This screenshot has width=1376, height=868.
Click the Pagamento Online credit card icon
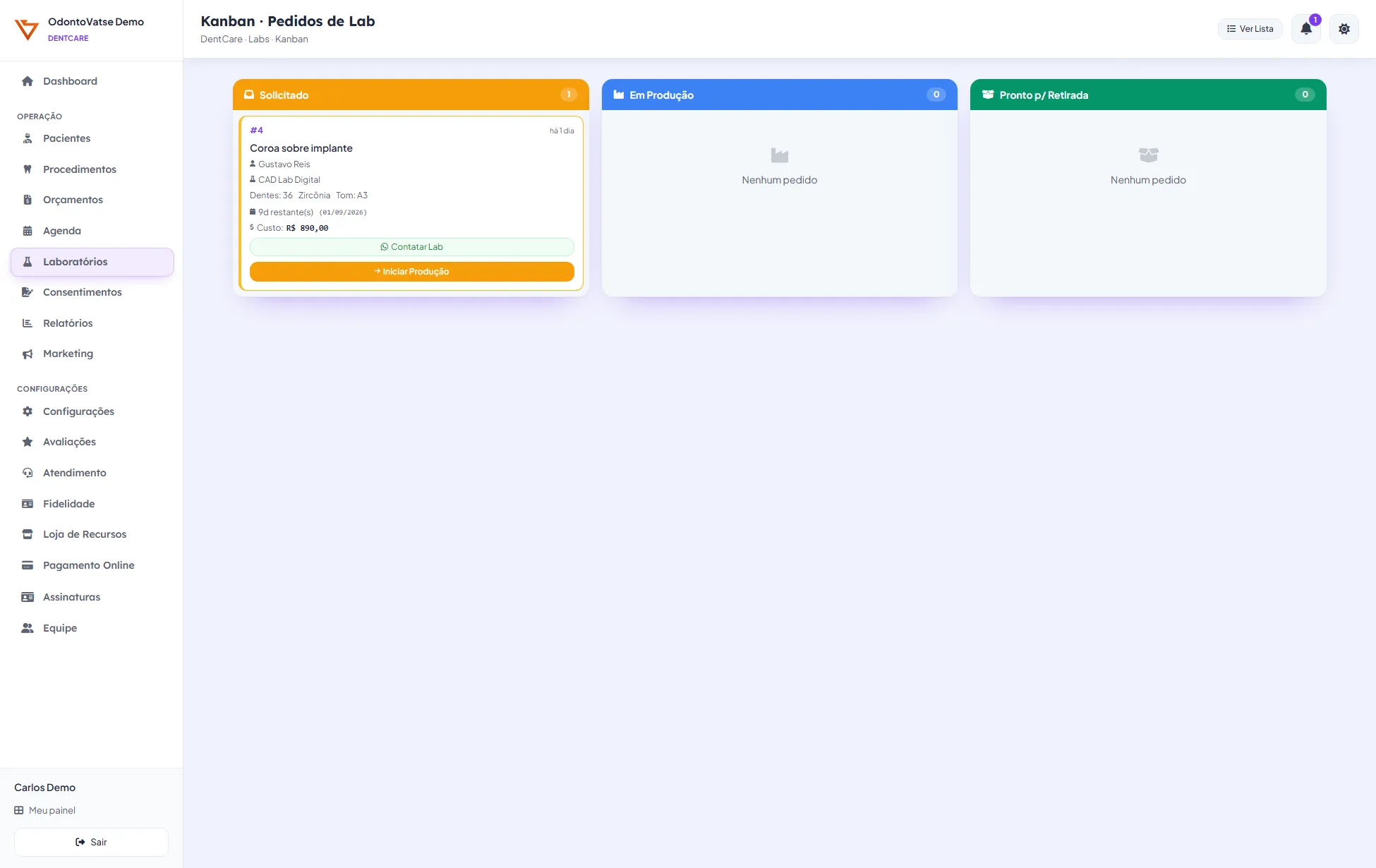[x=28, y=565]
